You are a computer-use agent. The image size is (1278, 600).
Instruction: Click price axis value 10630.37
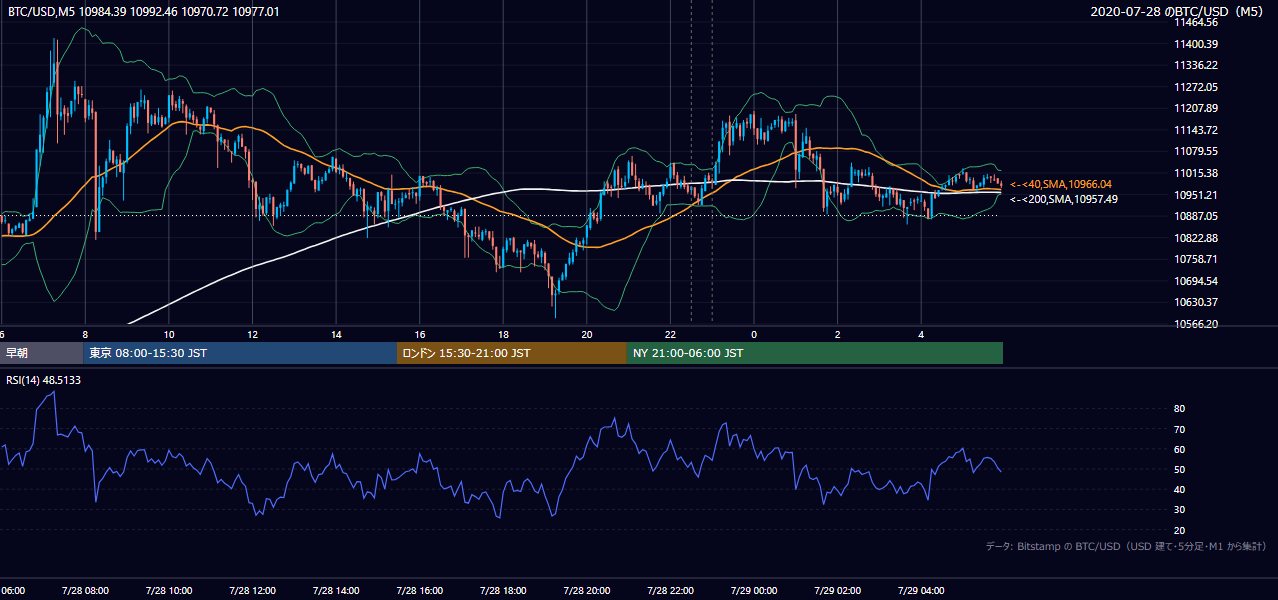tap(1196, 302)
